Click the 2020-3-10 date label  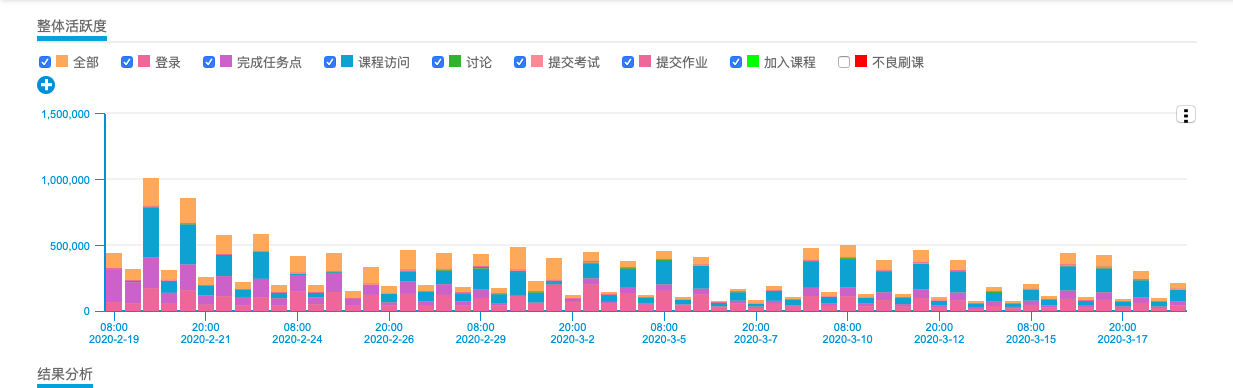coord(847,339)
